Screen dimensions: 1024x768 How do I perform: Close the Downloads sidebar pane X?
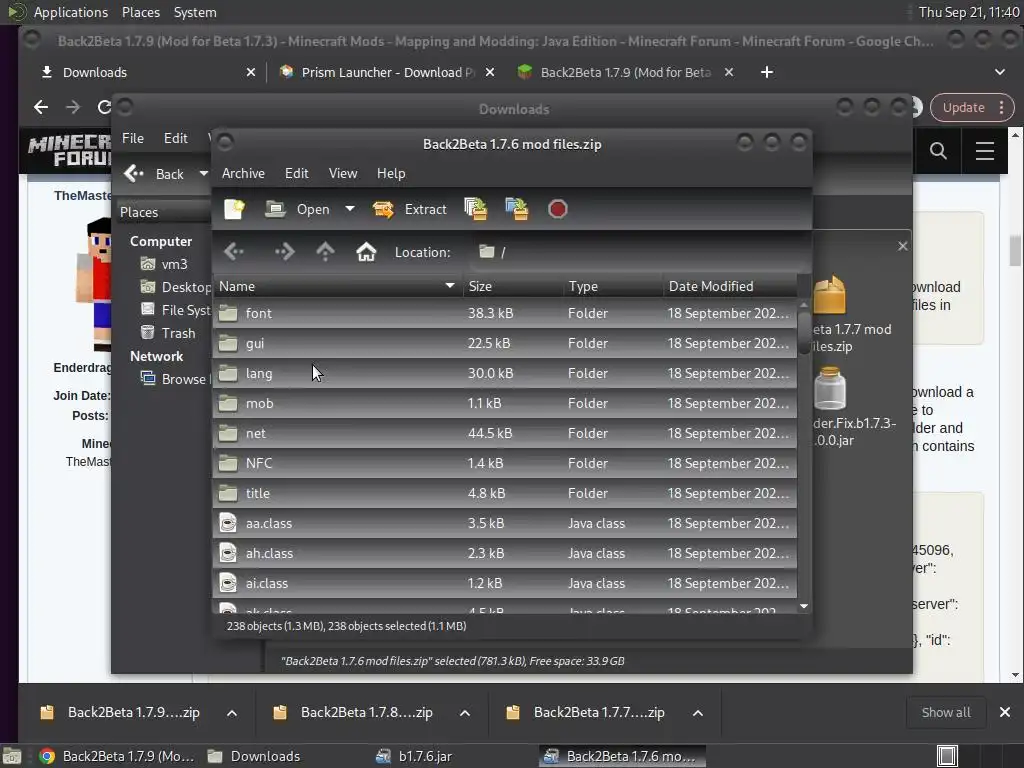903,246
